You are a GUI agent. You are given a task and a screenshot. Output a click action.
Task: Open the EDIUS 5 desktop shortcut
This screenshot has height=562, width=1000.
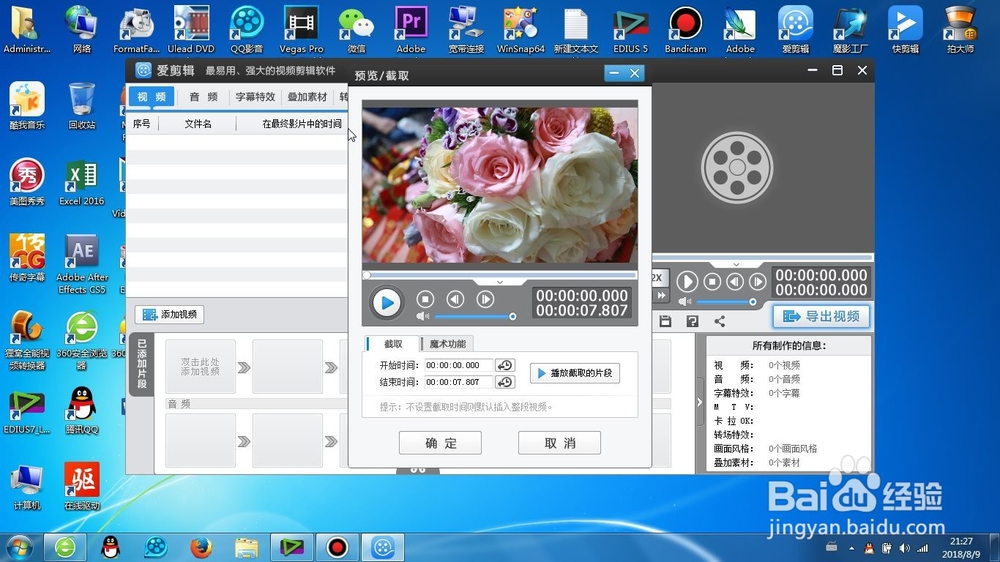click(631, 29)
